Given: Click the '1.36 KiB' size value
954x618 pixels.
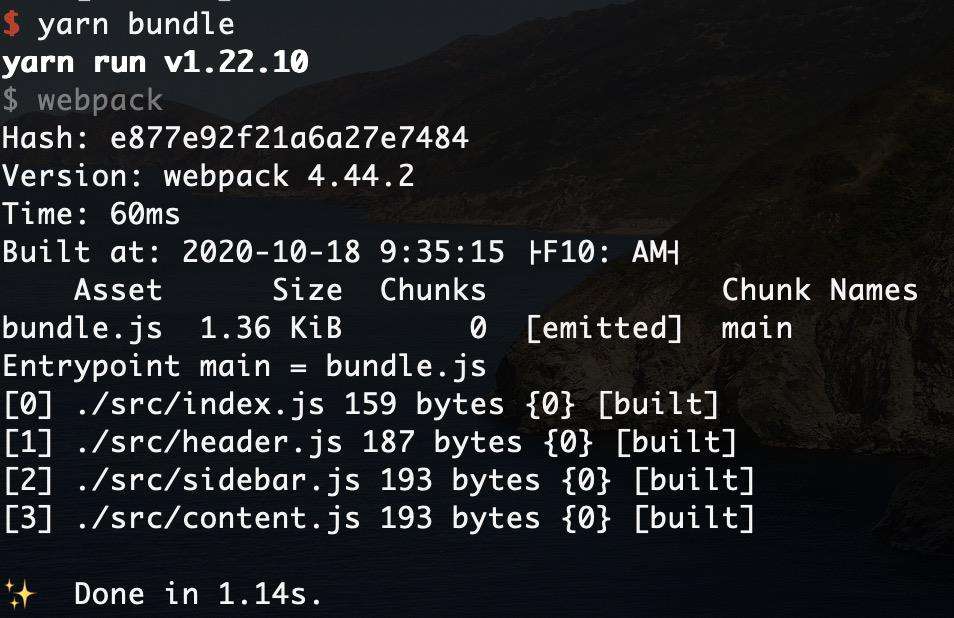Looking at the screenshot, I should point(271,328).
